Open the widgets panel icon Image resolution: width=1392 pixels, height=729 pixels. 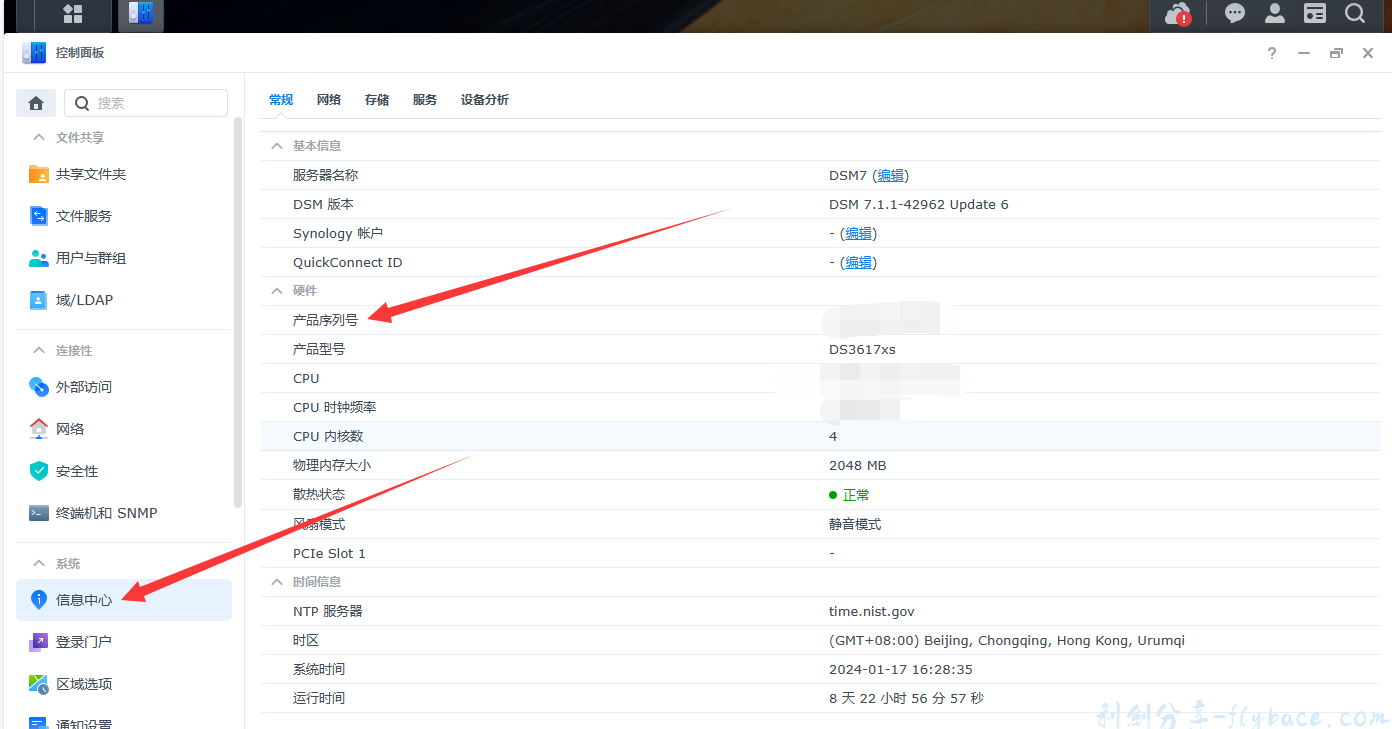click(x=1315, y=13)
